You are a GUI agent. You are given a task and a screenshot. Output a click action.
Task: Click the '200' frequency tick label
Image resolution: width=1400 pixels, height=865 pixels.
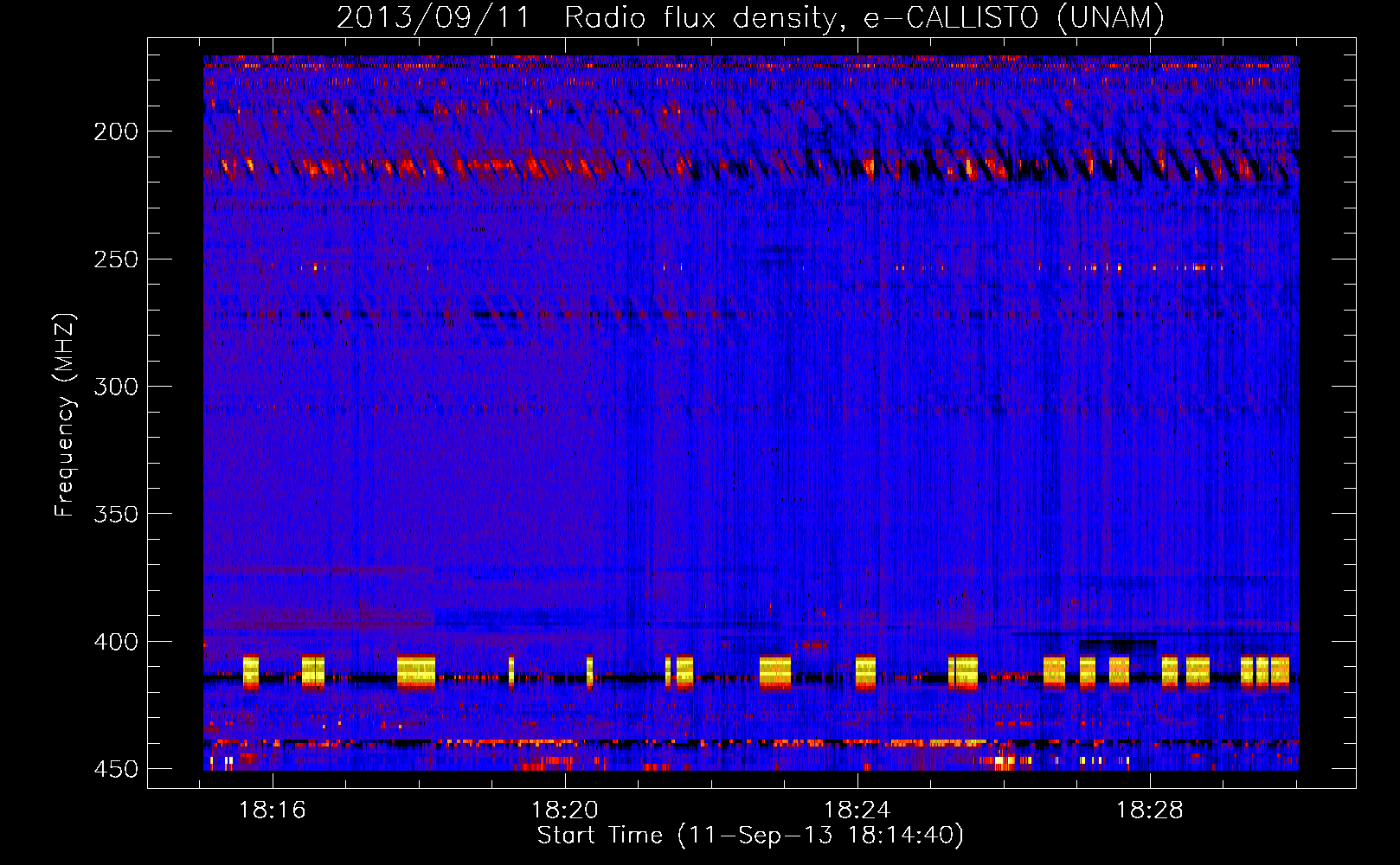click(x=115, y=131)
